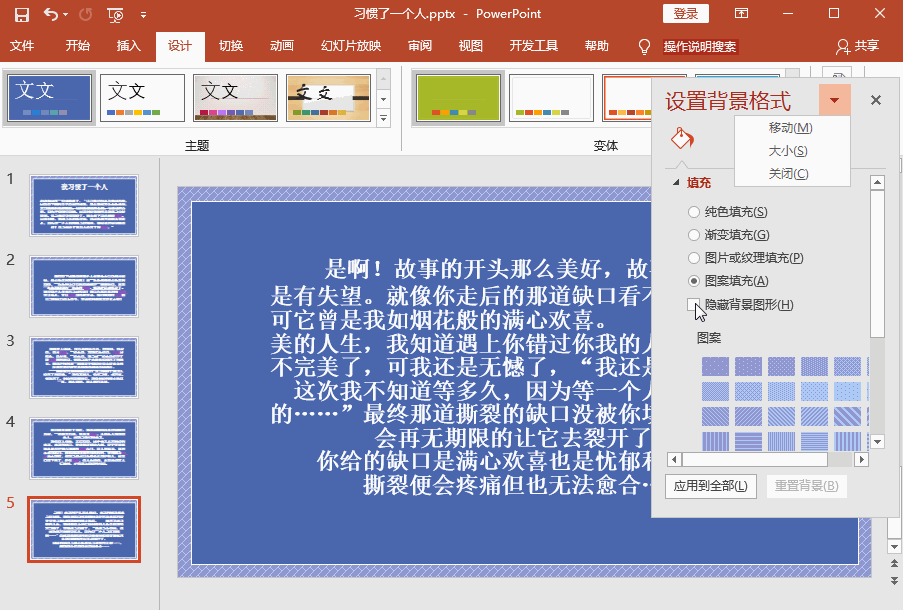
Task: Click the lightbulb Tell Me icon
Action: [x=644, y=47]
